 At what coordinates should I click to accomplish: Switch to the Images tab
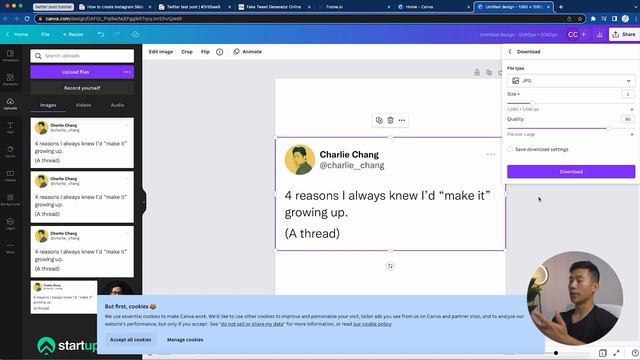[48, 105]
